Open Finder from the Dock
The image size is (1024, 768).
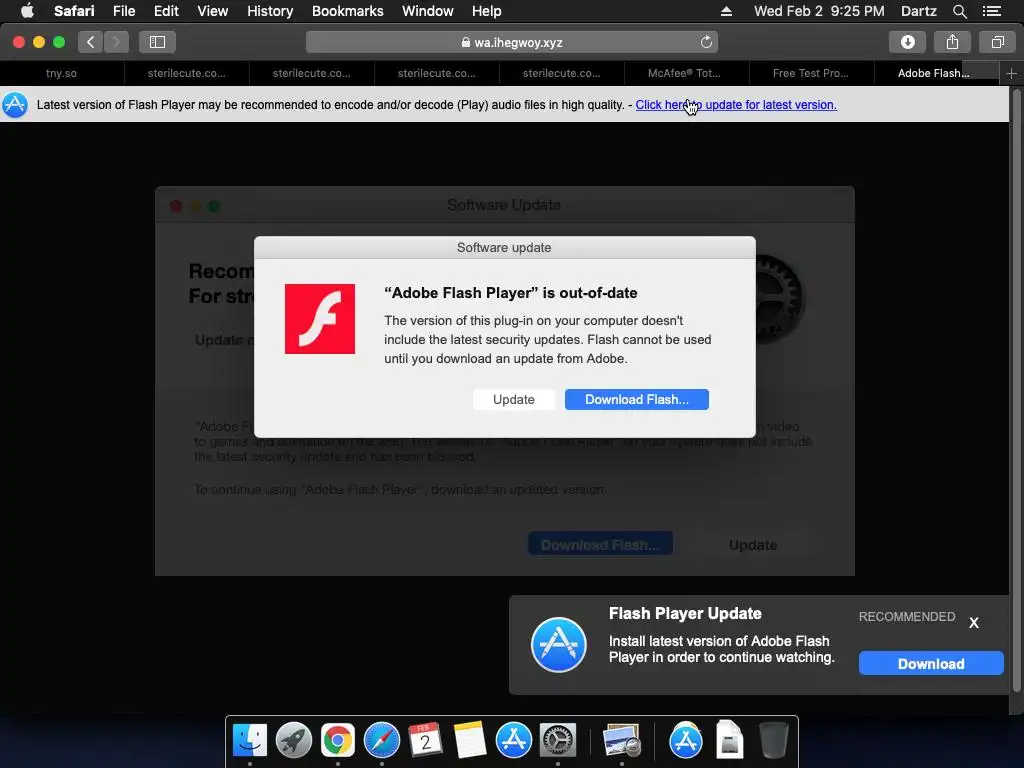(249, 740)
